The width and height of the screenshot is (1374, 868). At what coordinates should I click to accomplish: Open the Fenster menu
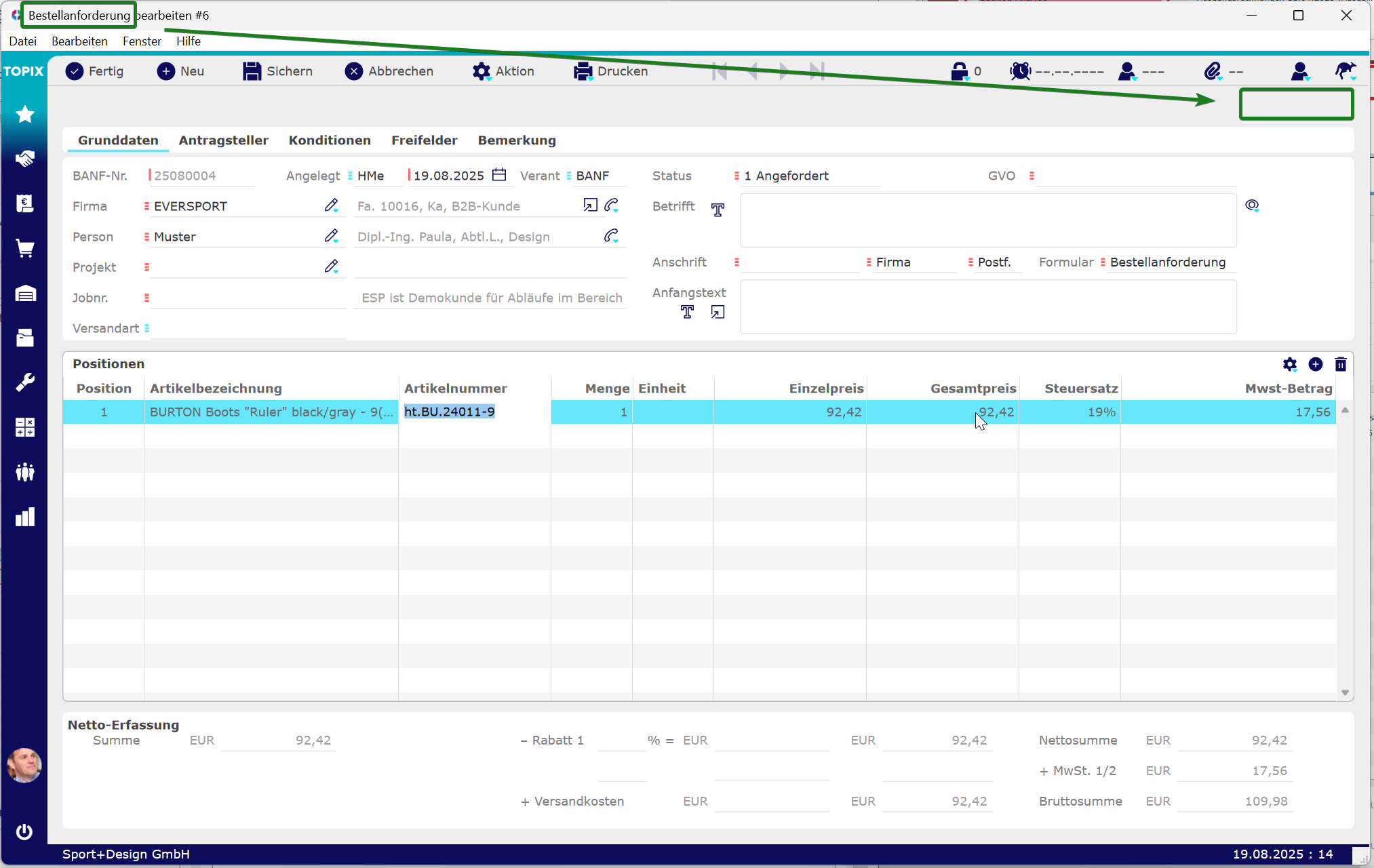coord(142,41)
